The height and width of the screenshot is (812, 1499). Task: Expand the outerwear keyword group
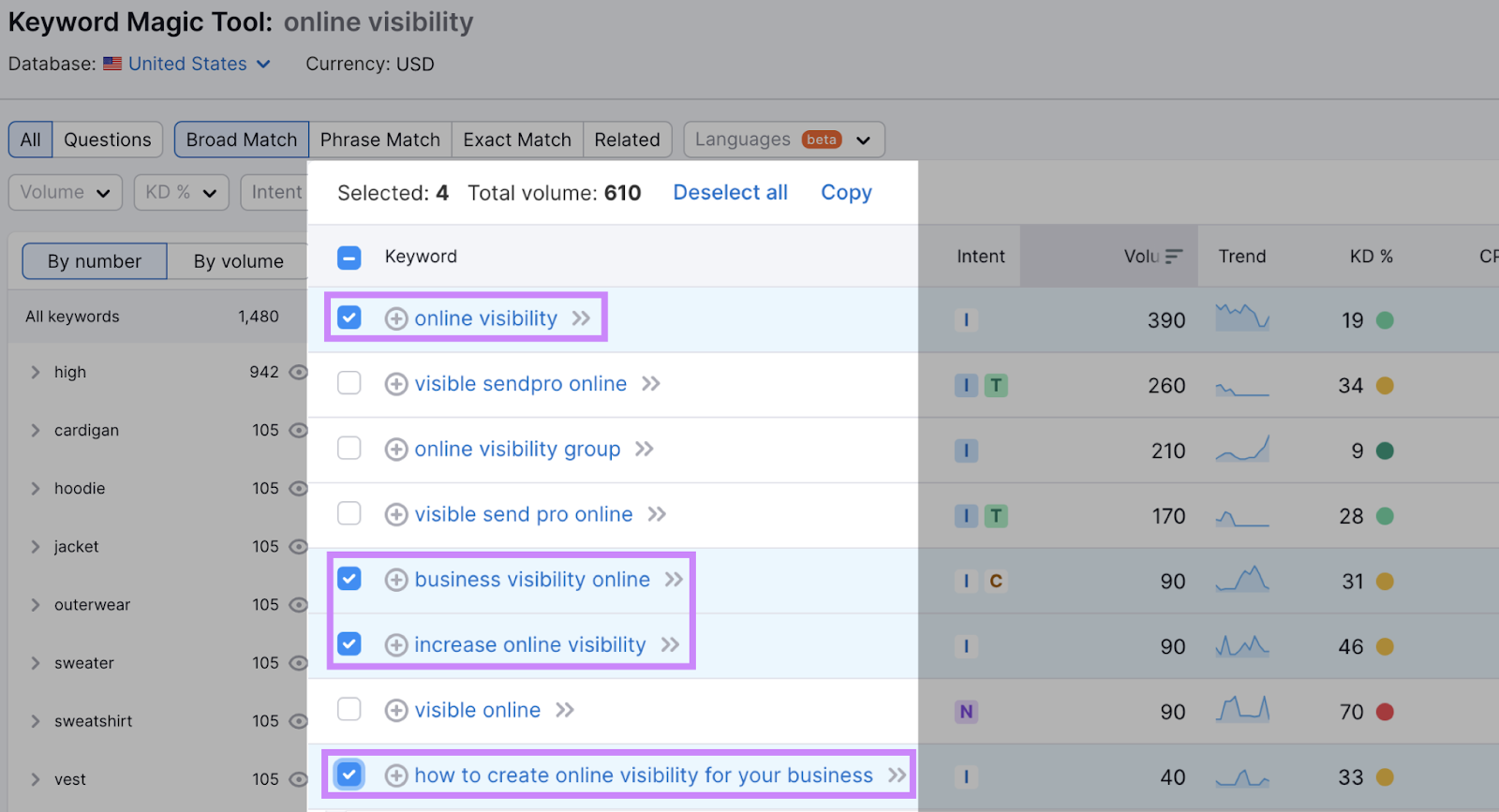[36, 605]
